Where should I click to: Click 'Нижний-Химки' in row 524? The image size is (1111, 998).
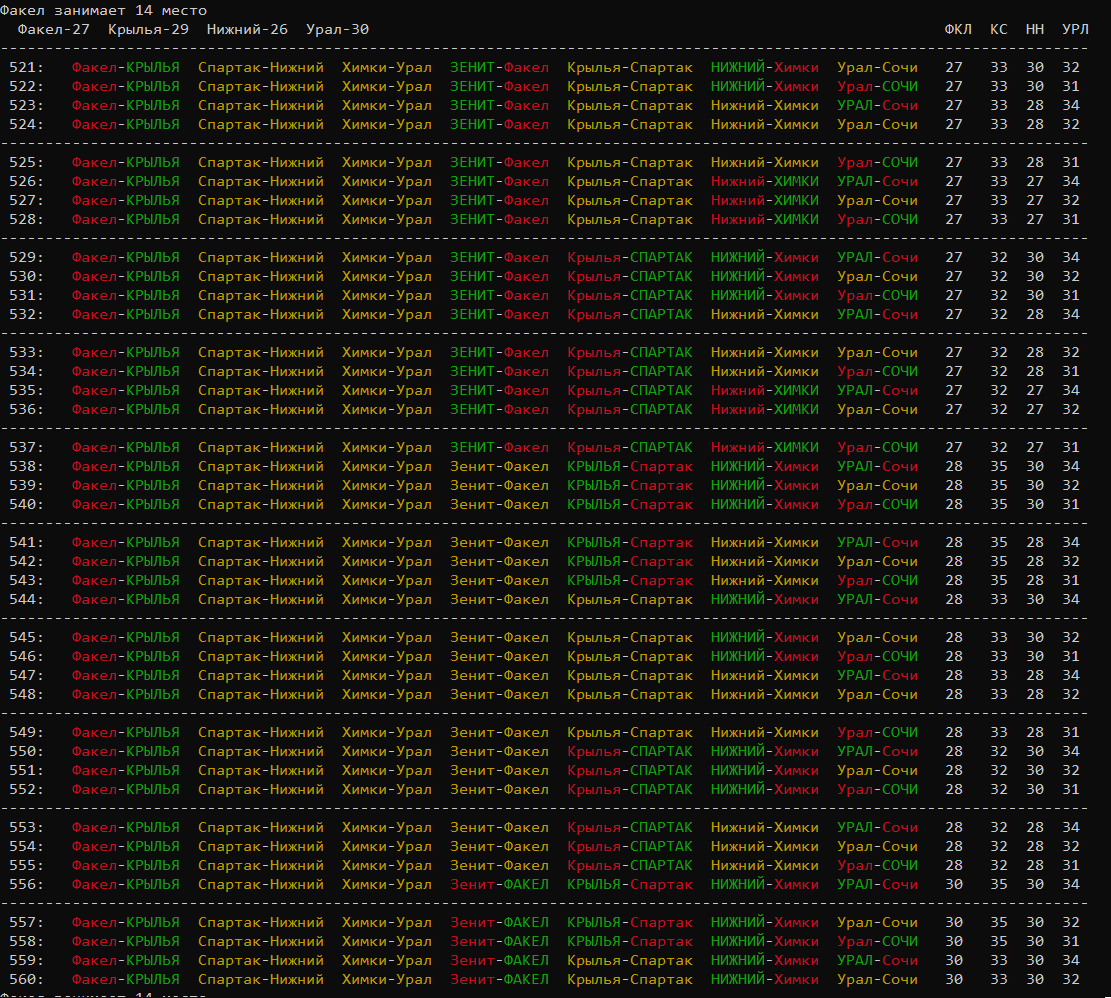pyautogui.click(x=765, y=125)
